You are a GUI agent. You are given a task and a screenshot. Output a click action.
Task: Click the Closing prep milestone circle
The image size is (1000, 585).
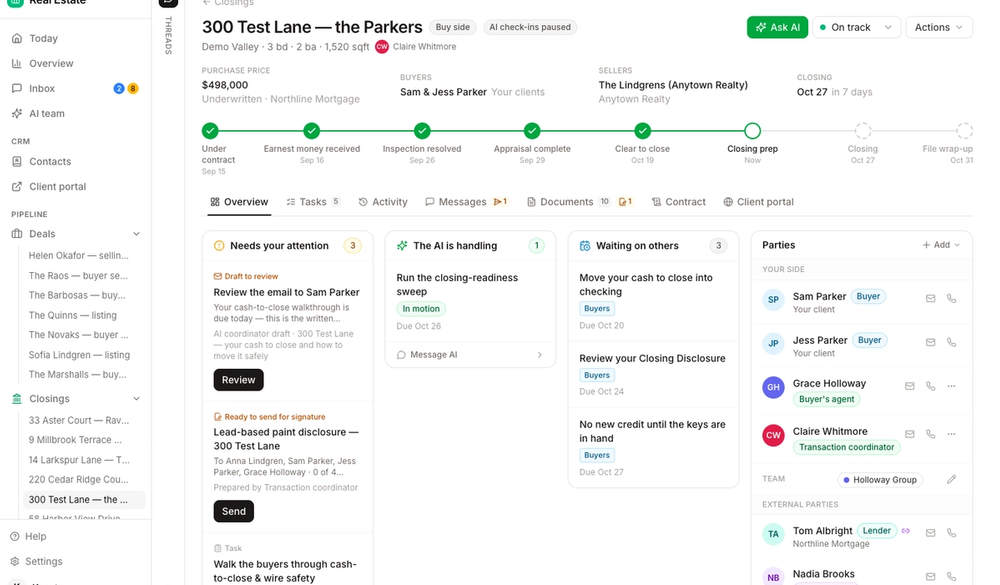[x=753, y=131]
